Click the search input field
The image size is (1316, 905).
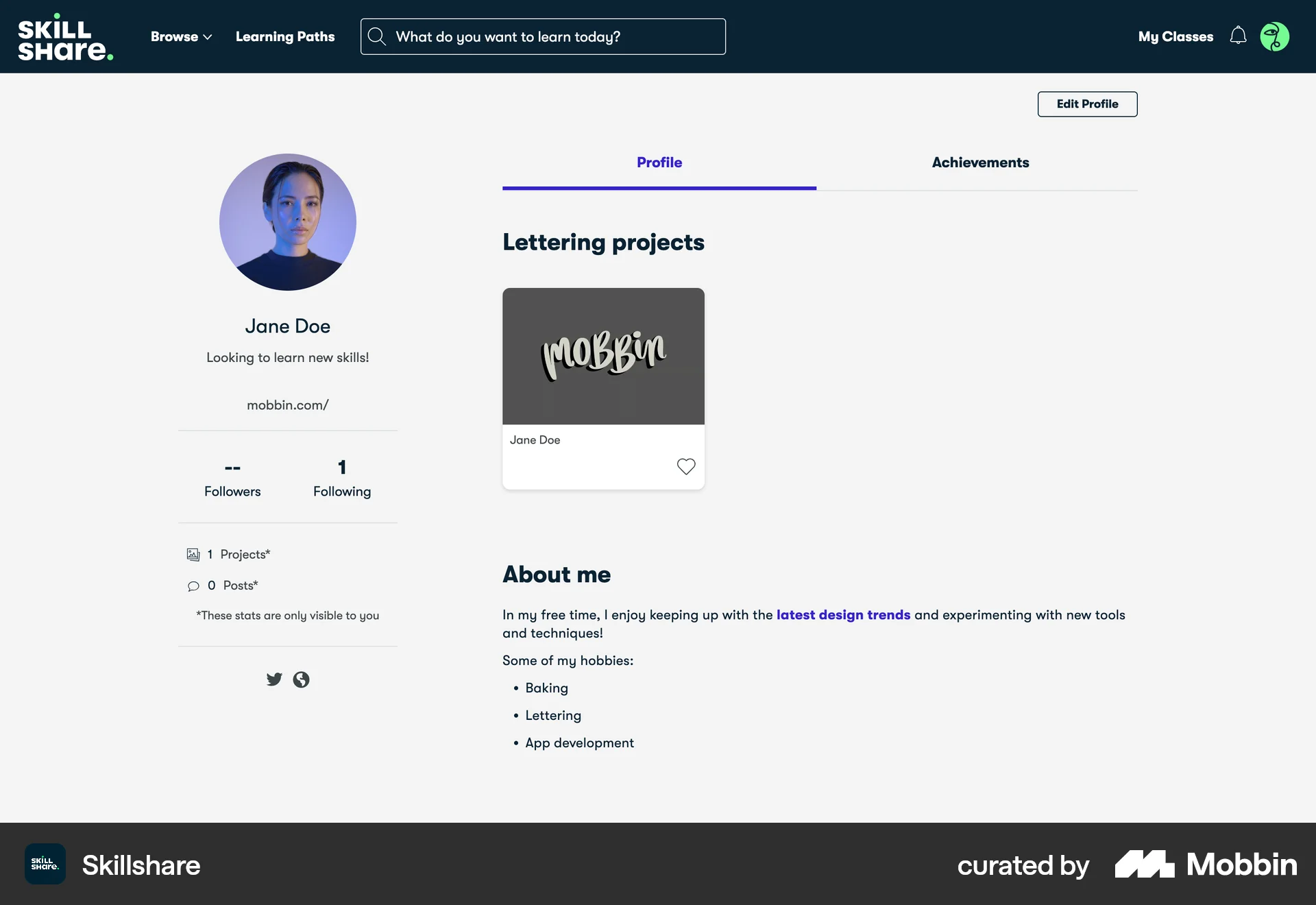point(541,36)
